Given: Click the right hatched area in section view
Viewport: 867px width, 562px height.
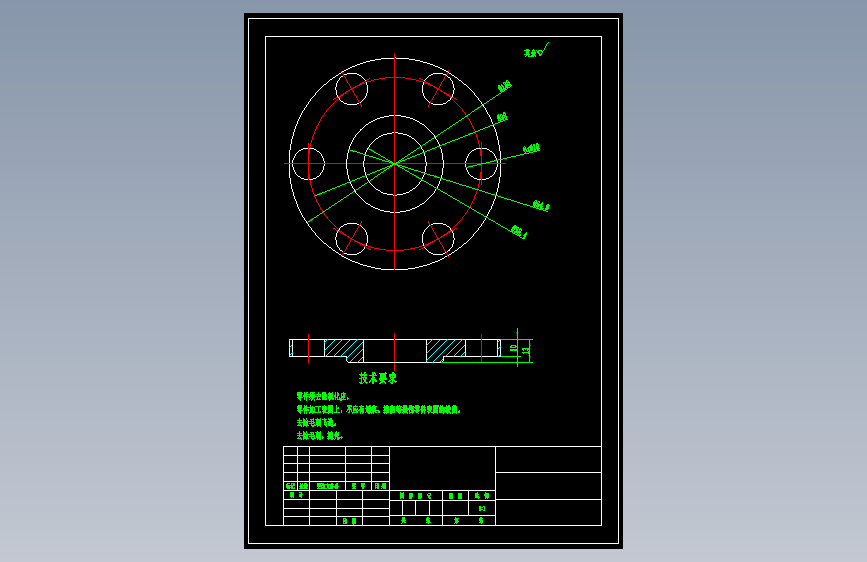Looking at the screenshot, I should [446, 351].
